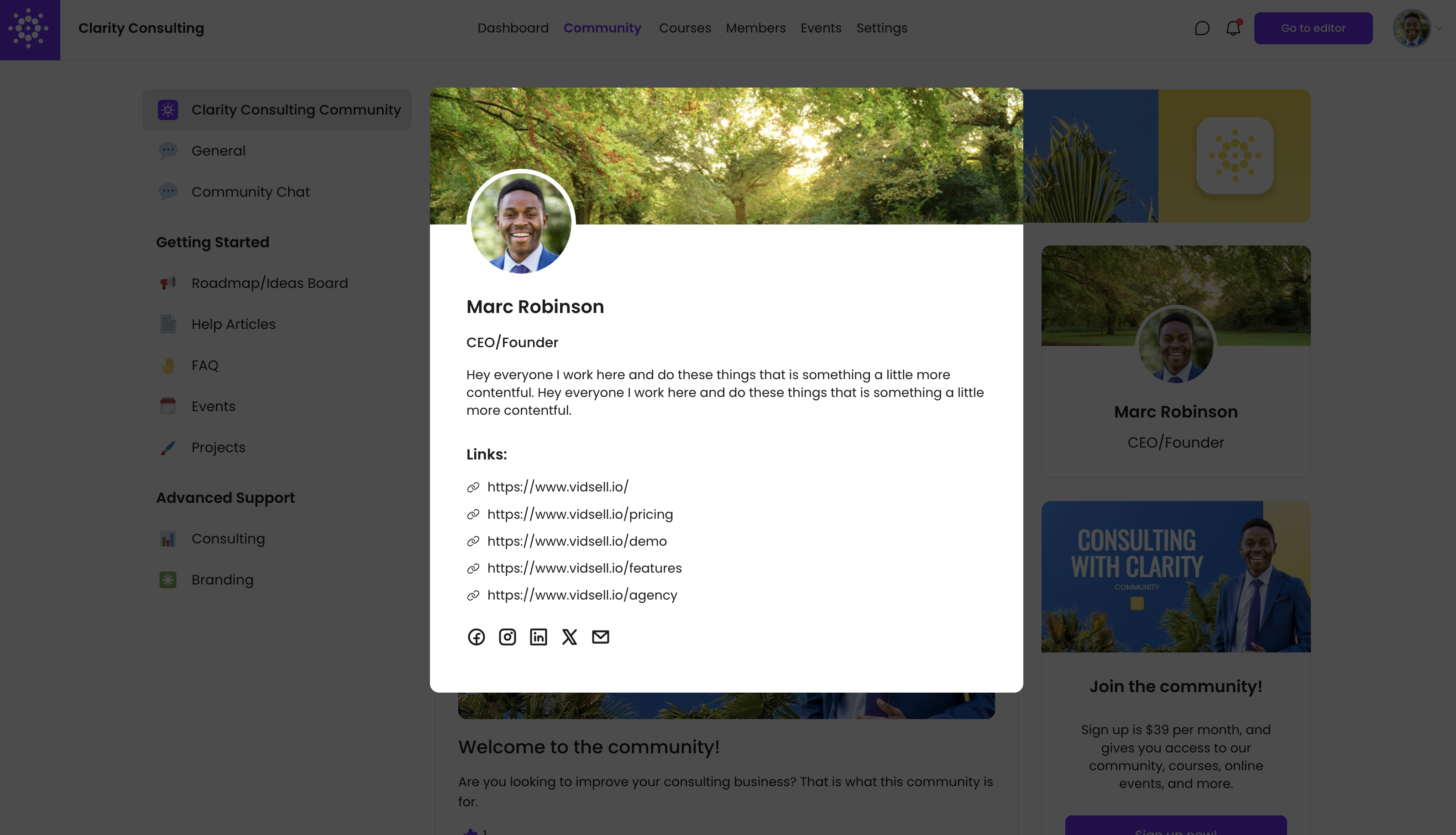The image size is (1456, 835).
Task: Open the Branding space in sidebar
Action: (x=222, y=580)
